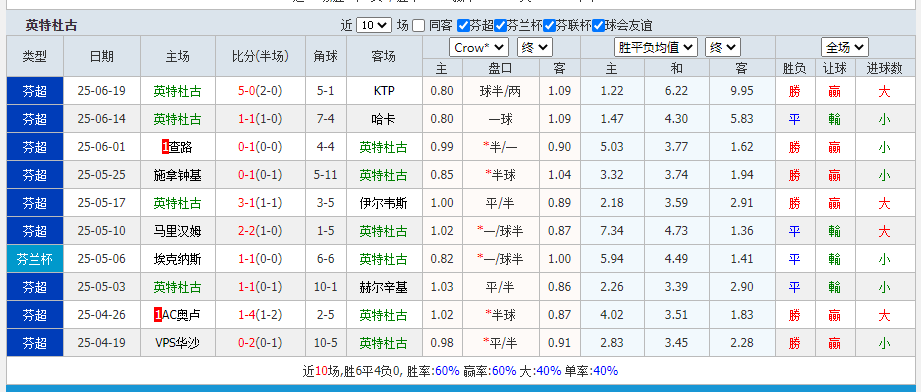Uncheck the 芬超 league checkbox

point(463,26)
